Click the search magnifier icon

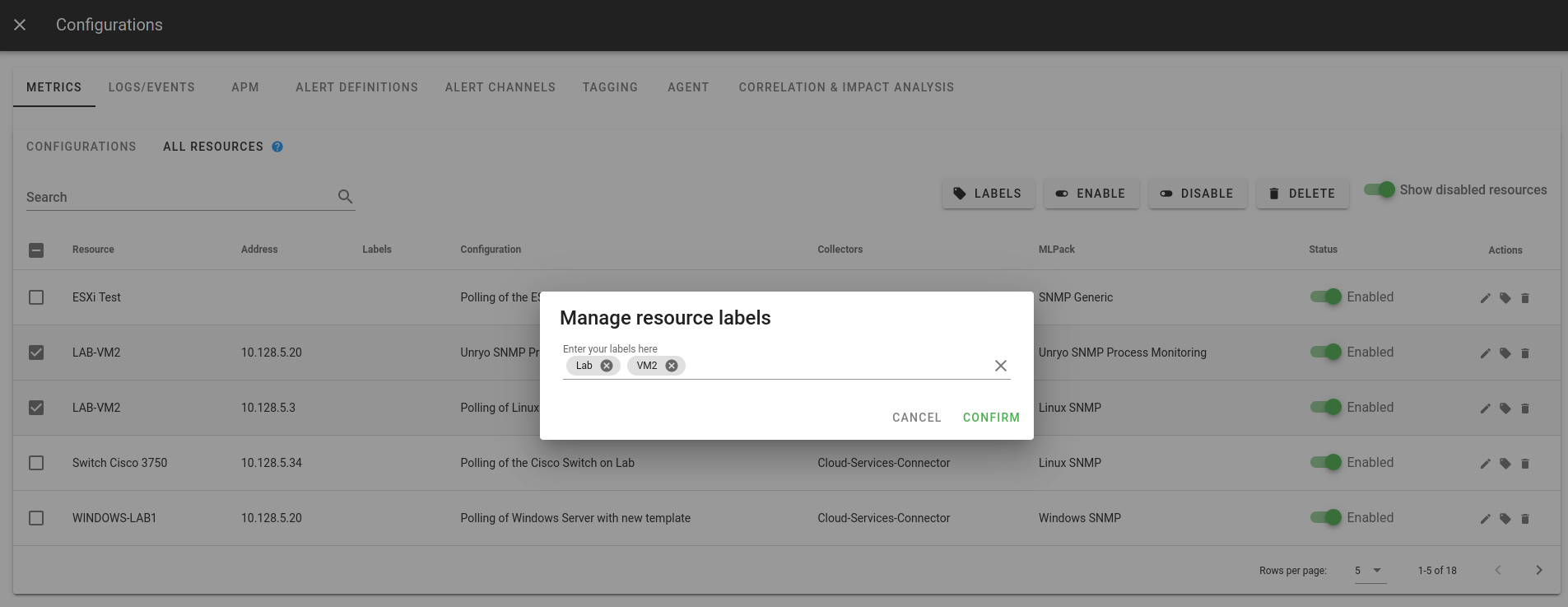tap(346, 196)
